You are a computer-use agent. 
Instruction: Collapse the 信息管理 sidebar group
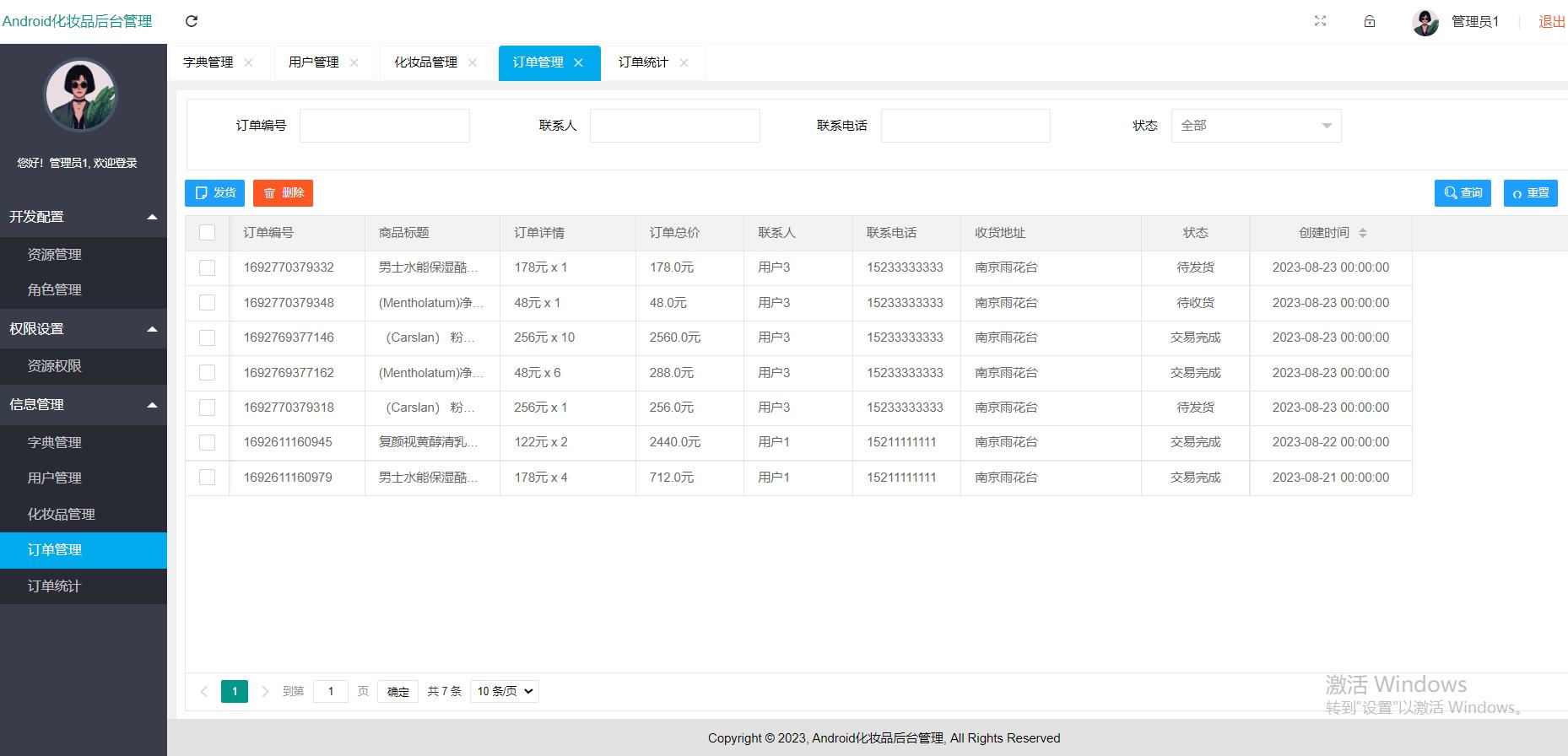click(x=84, y=405)
